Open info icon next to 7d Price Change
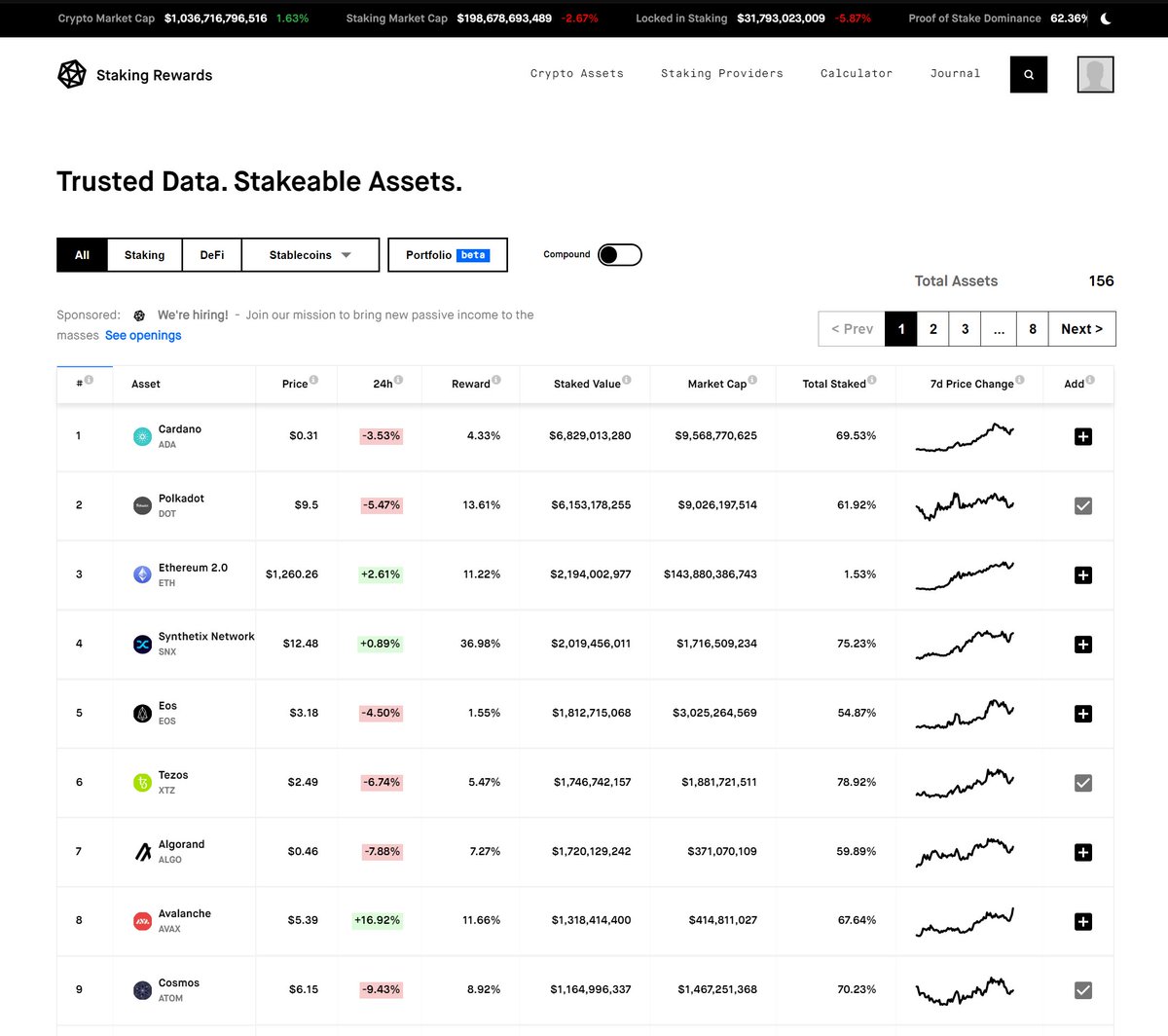This screenshot has width=1168, height=1036. [x=1019, y=380]
